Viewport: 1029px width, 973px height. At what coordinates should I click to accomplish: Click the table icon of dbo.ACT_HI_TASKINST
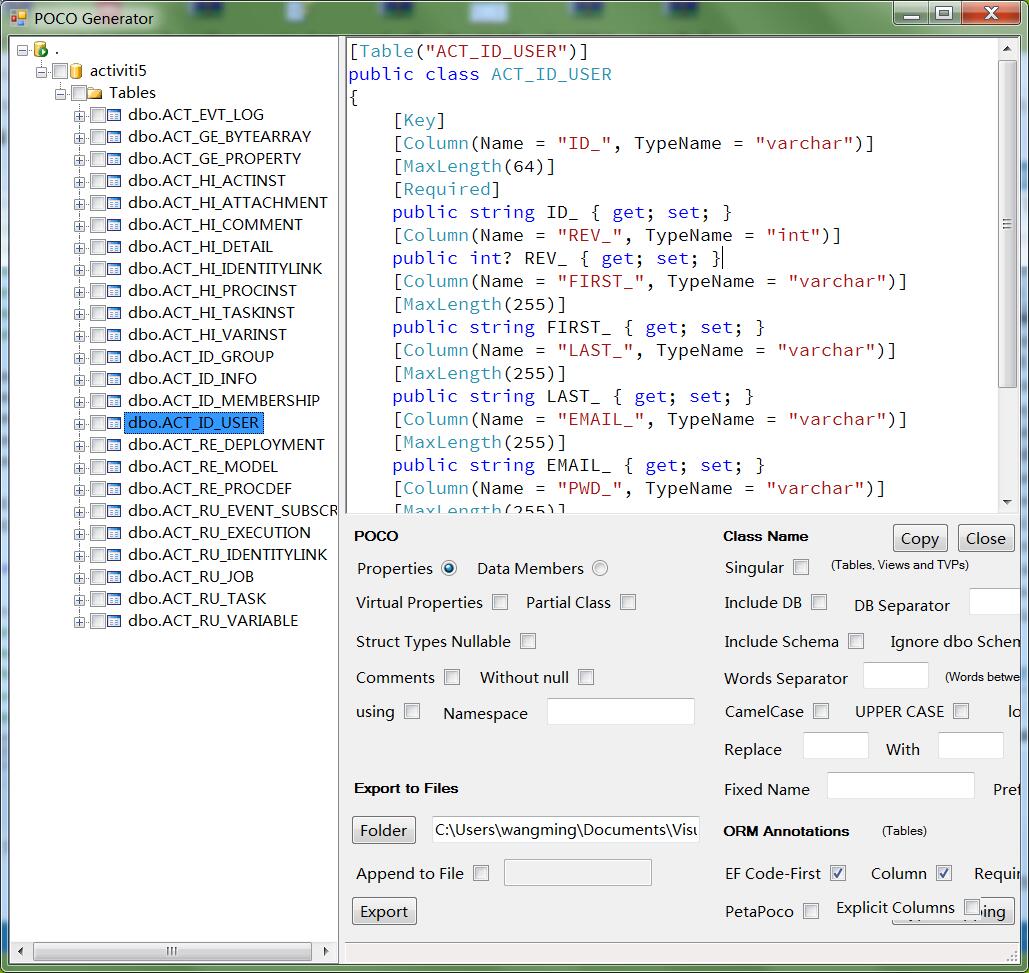(x=114, y=313)
